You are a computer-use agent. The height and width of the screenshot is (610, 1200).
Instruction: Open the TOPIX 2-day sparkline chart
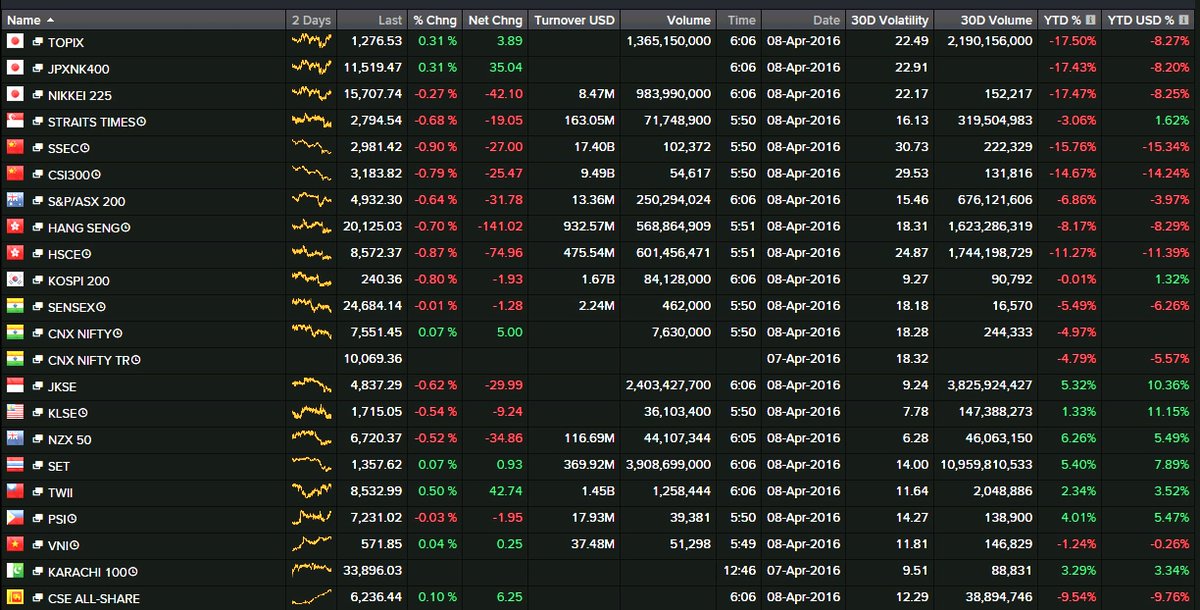311,41
